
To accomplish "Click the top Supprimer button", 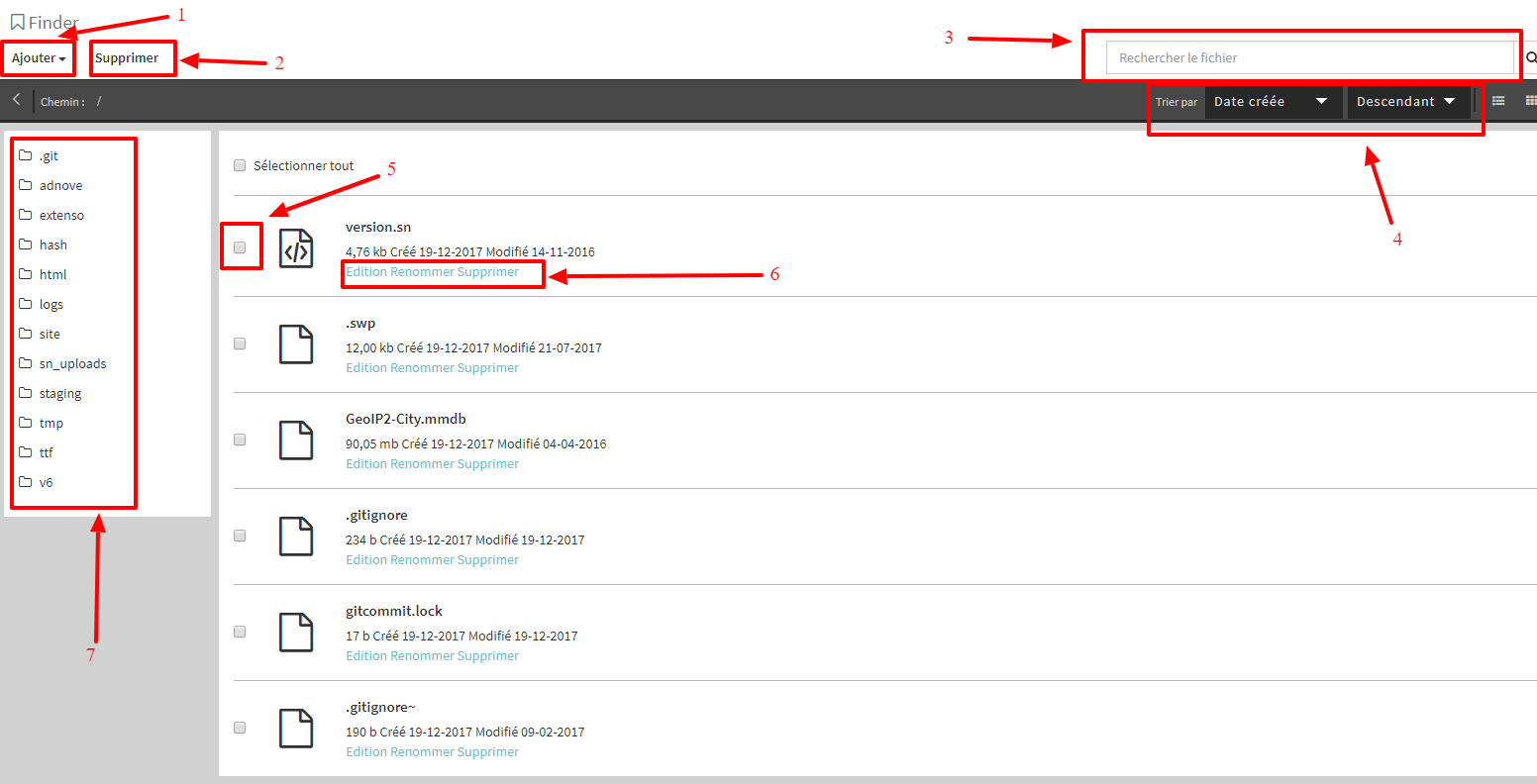I will [127, 58].
